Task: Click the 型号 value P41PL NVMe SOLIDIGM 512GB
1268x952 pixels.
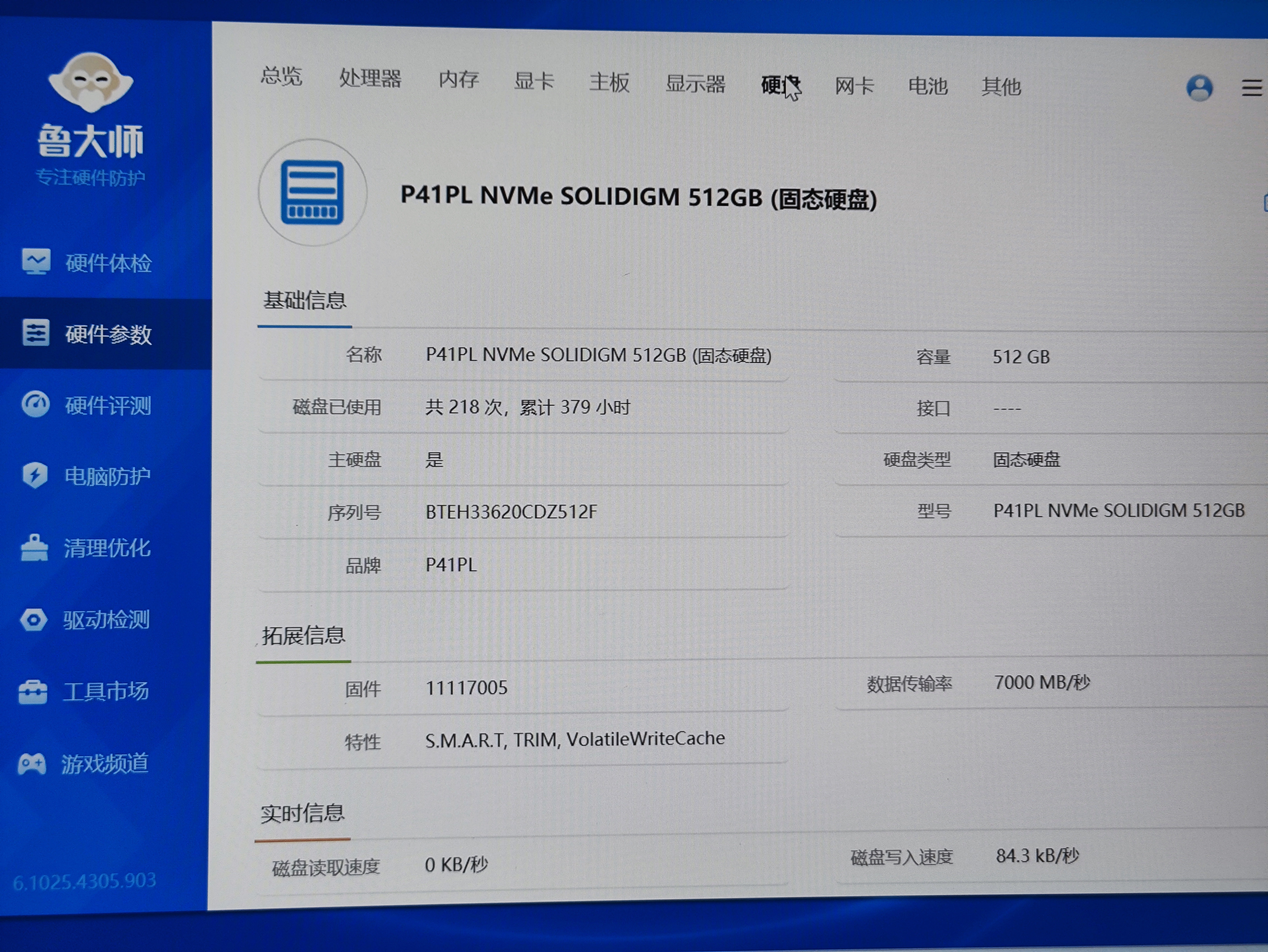Action: coord(1118,510)
